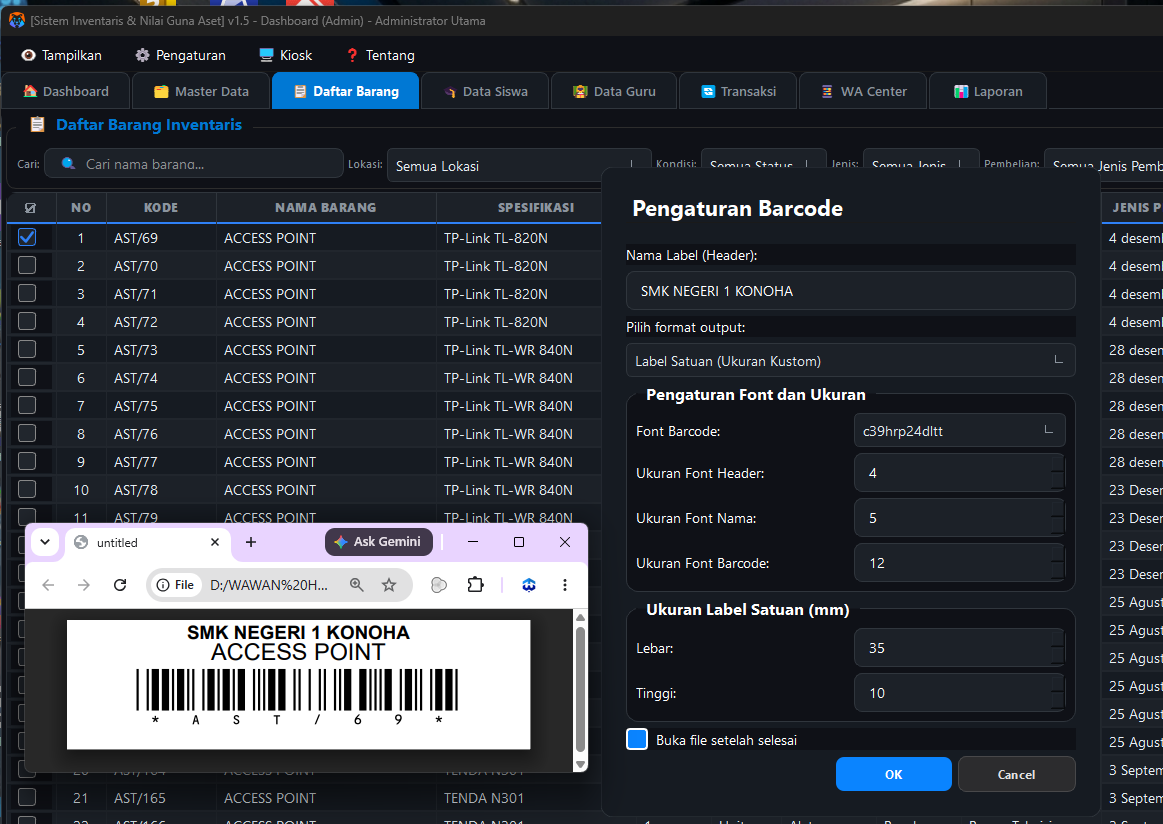This screenshot has height=824, width=1163.
Task: Switch to the Laporan tab
Action: pyautogui.click(x=988, y=91)
